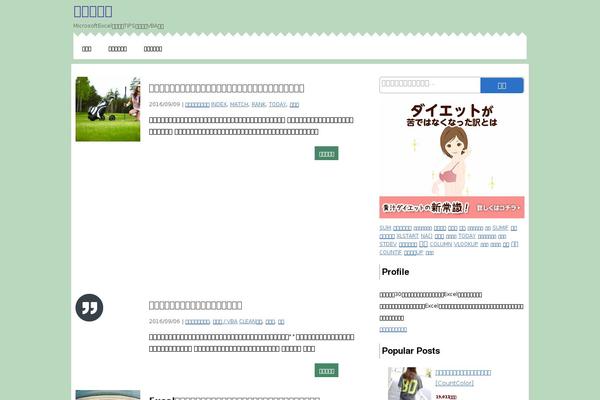Open the link under the Profile description

393,330
